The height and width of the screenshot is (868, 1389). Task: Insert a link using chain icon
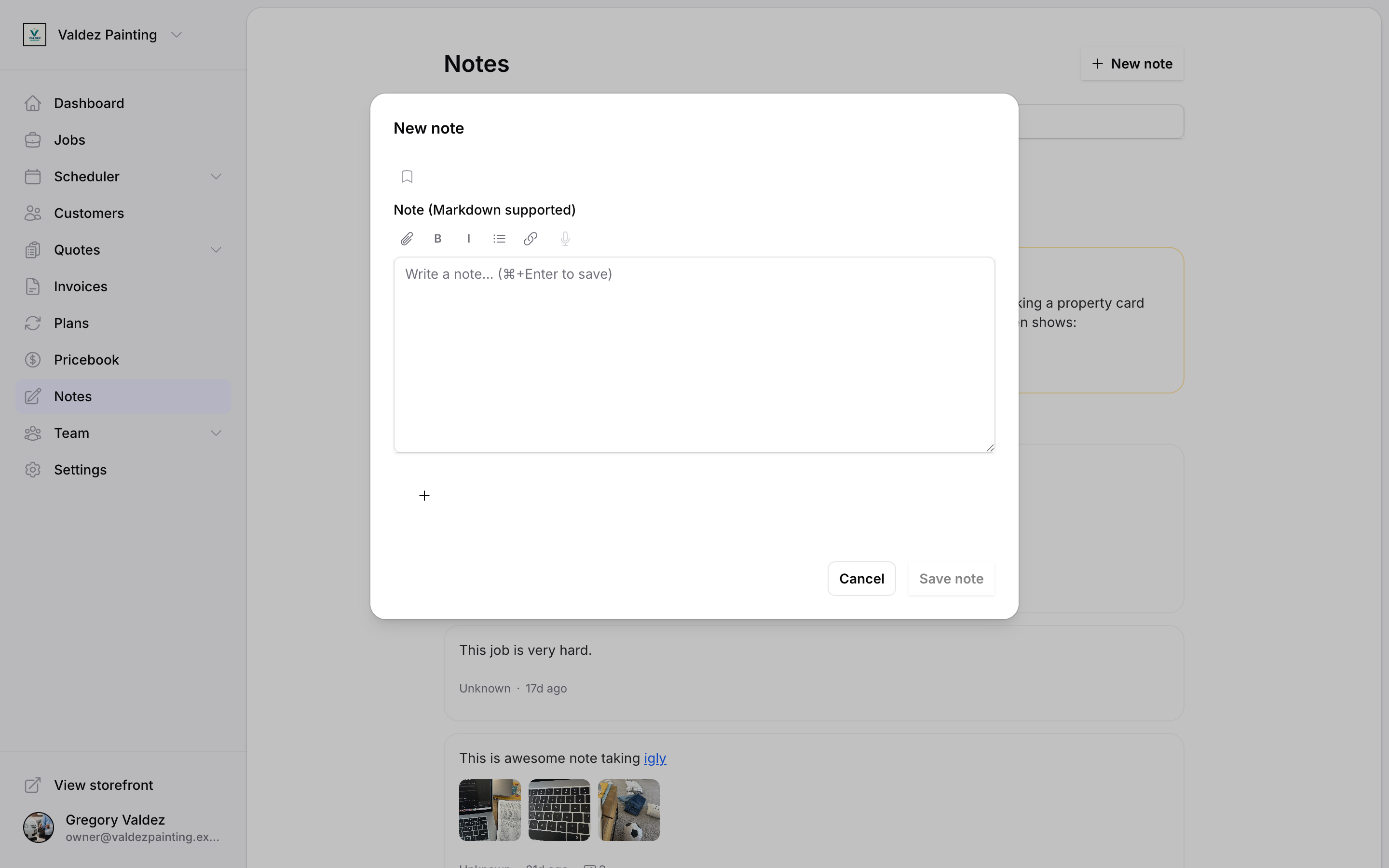[x=531, y=239]
